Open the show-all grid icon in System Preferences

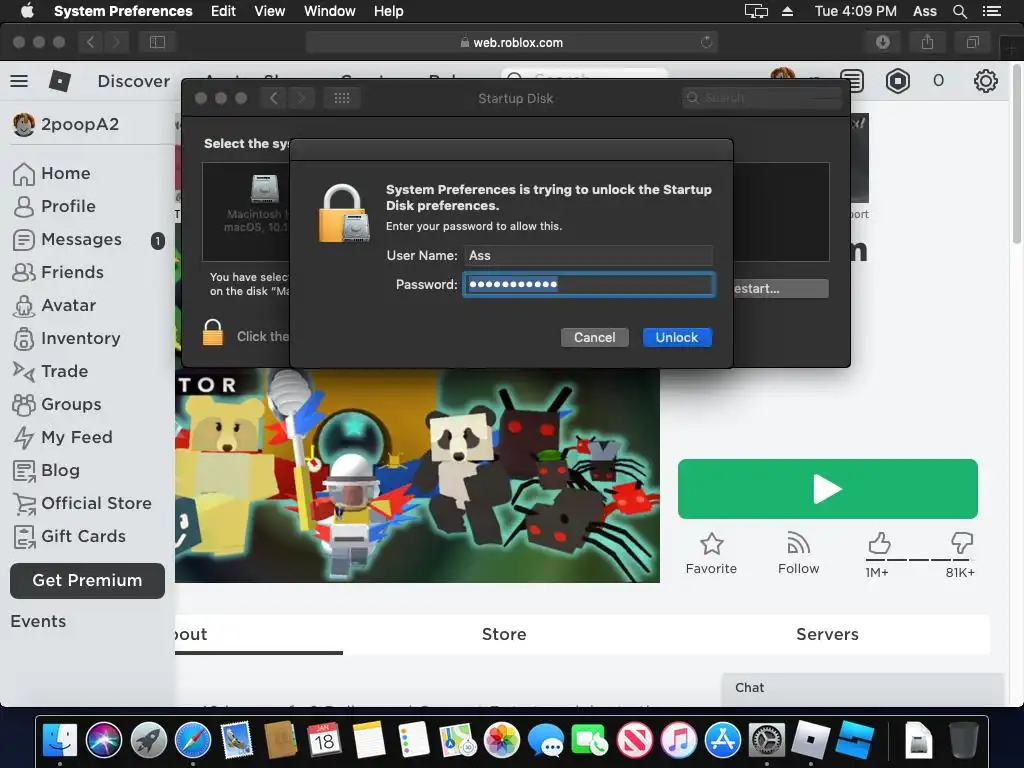(x=342, y=98)
